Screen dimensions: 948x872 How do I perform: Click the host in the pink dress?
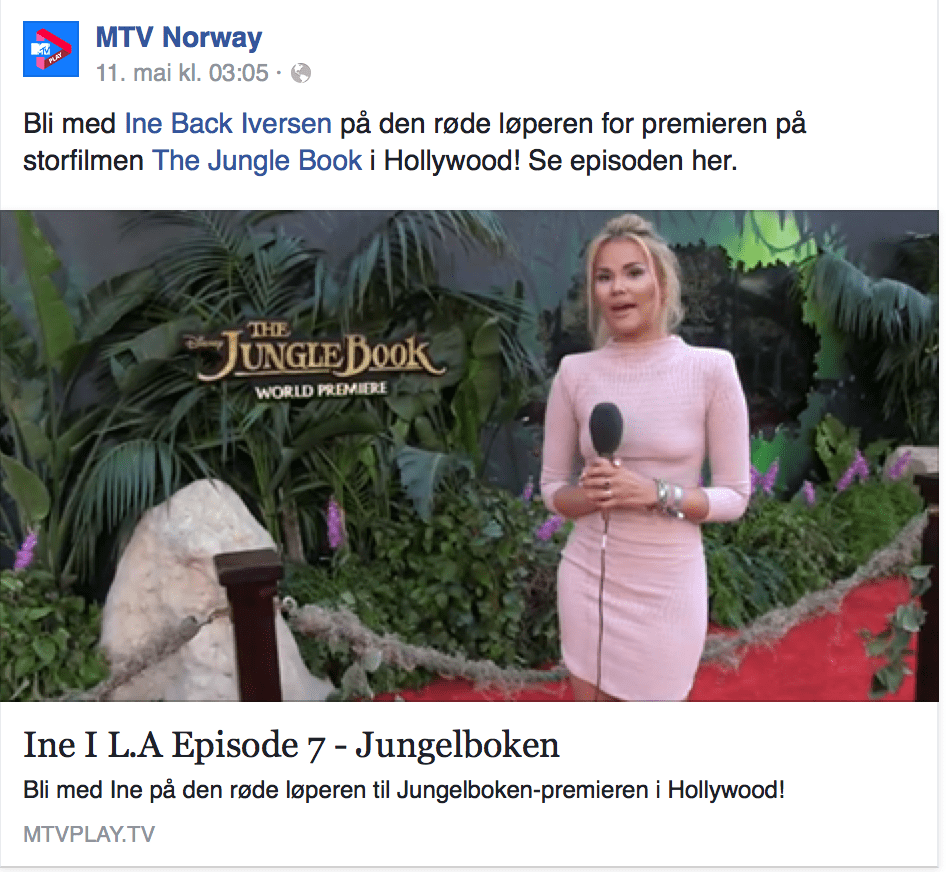tap(644, 460)
